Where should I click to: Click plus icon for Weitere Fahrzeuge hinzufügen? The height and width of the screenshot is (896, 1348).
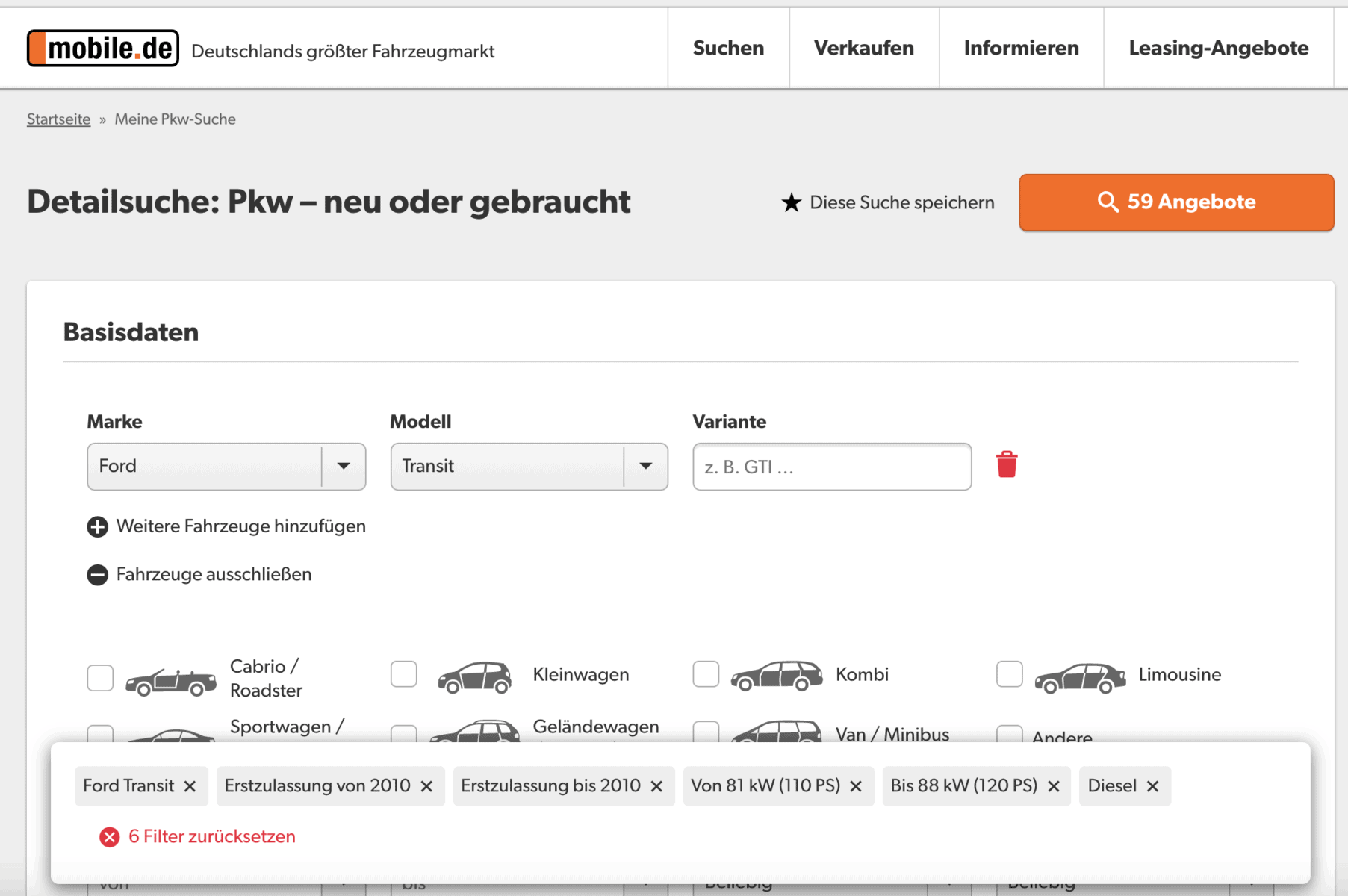(x=97, y=527)
